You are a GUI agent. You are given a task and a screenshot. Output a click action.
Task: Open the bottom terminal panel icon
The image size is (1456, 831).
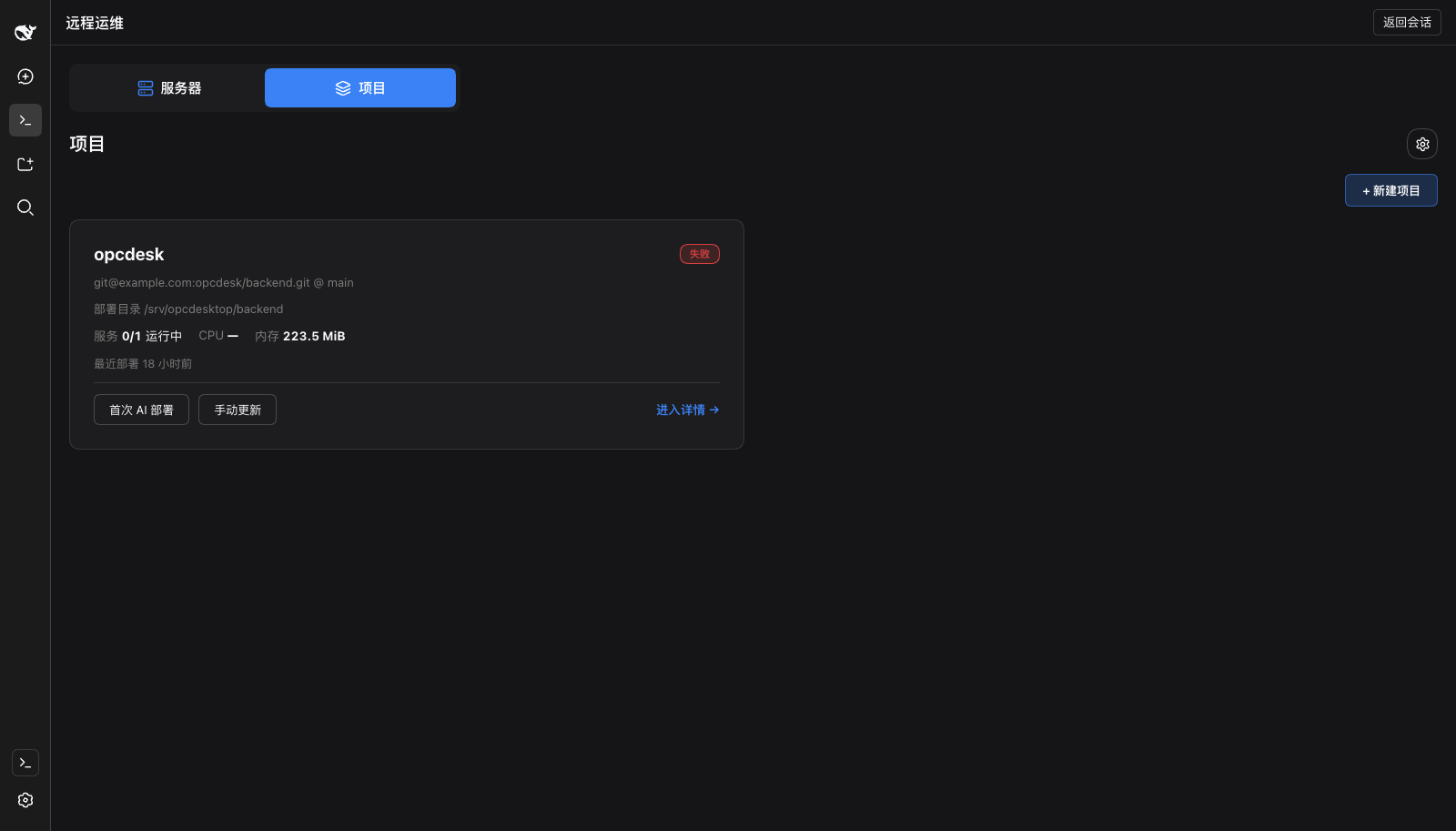point(25,763)
